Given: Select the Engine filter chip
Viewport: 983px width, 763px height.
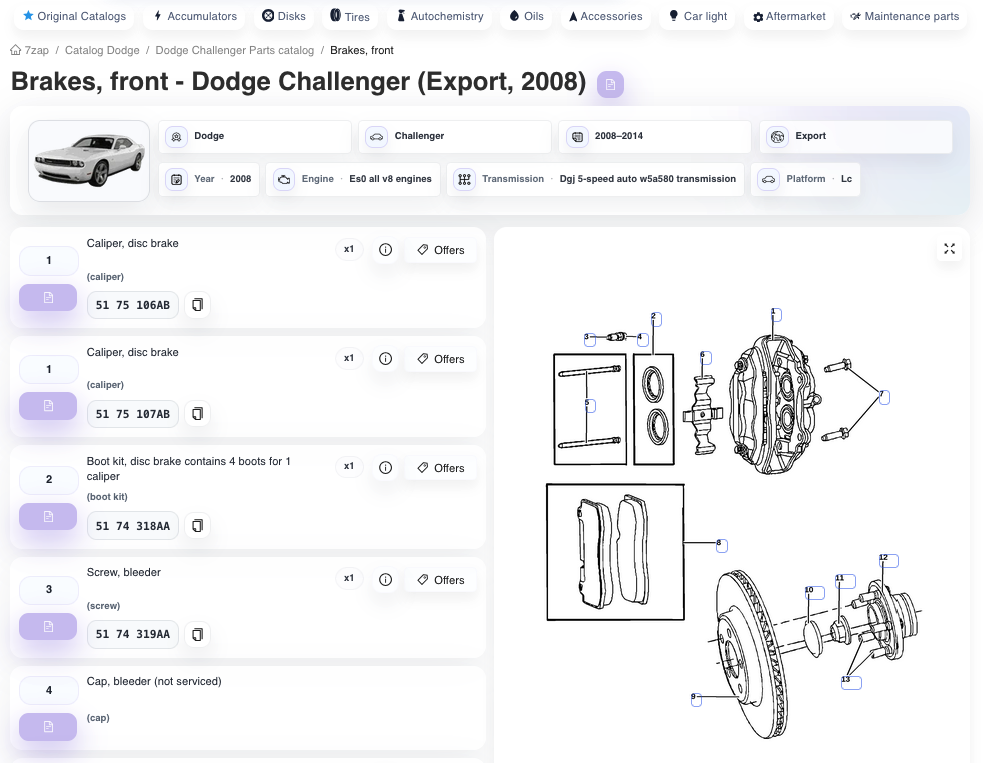Looking at the screenshot, I should point(355,179).
